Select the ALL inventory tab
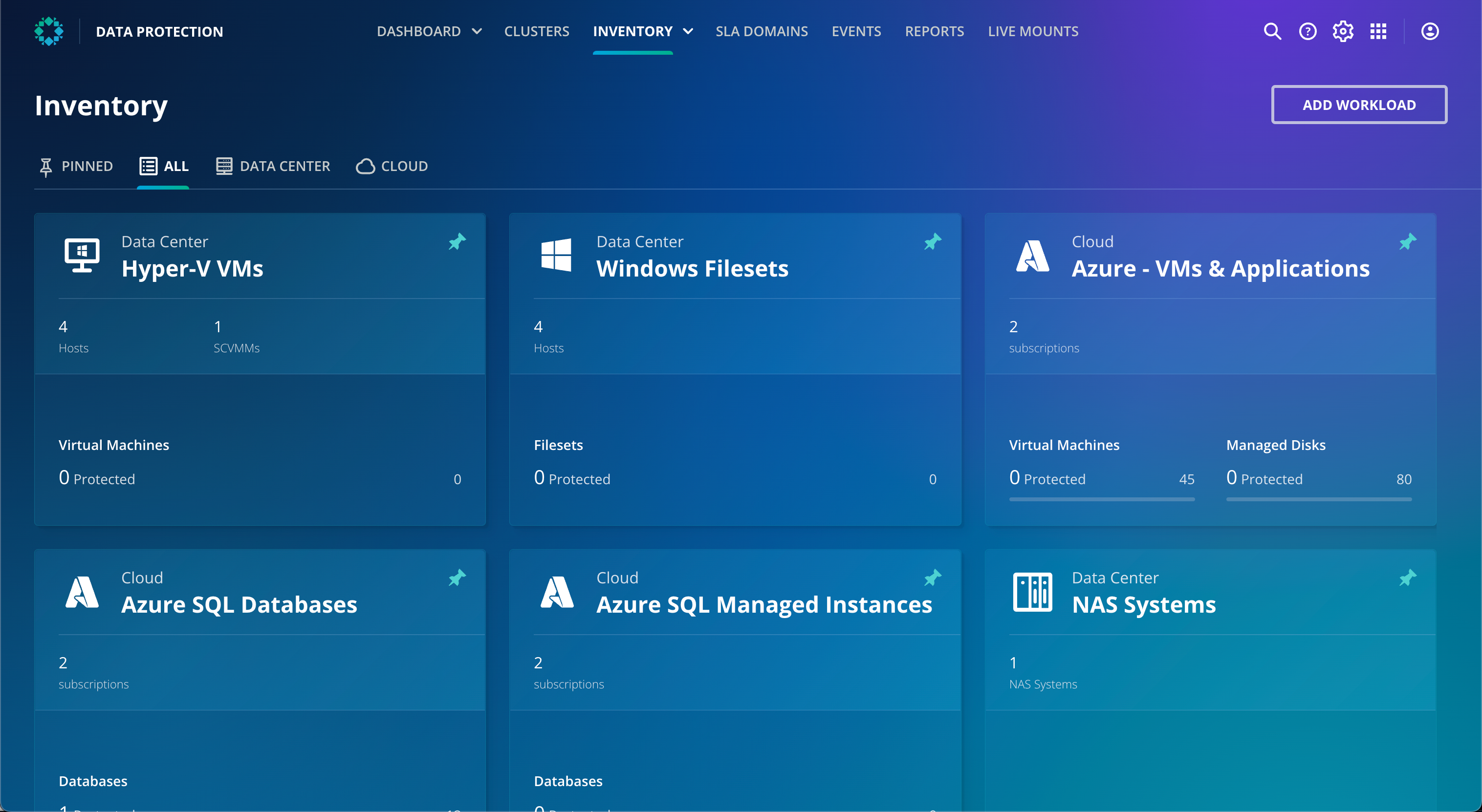The height and width of the screenshot is (812, 1482). point(164,166)
